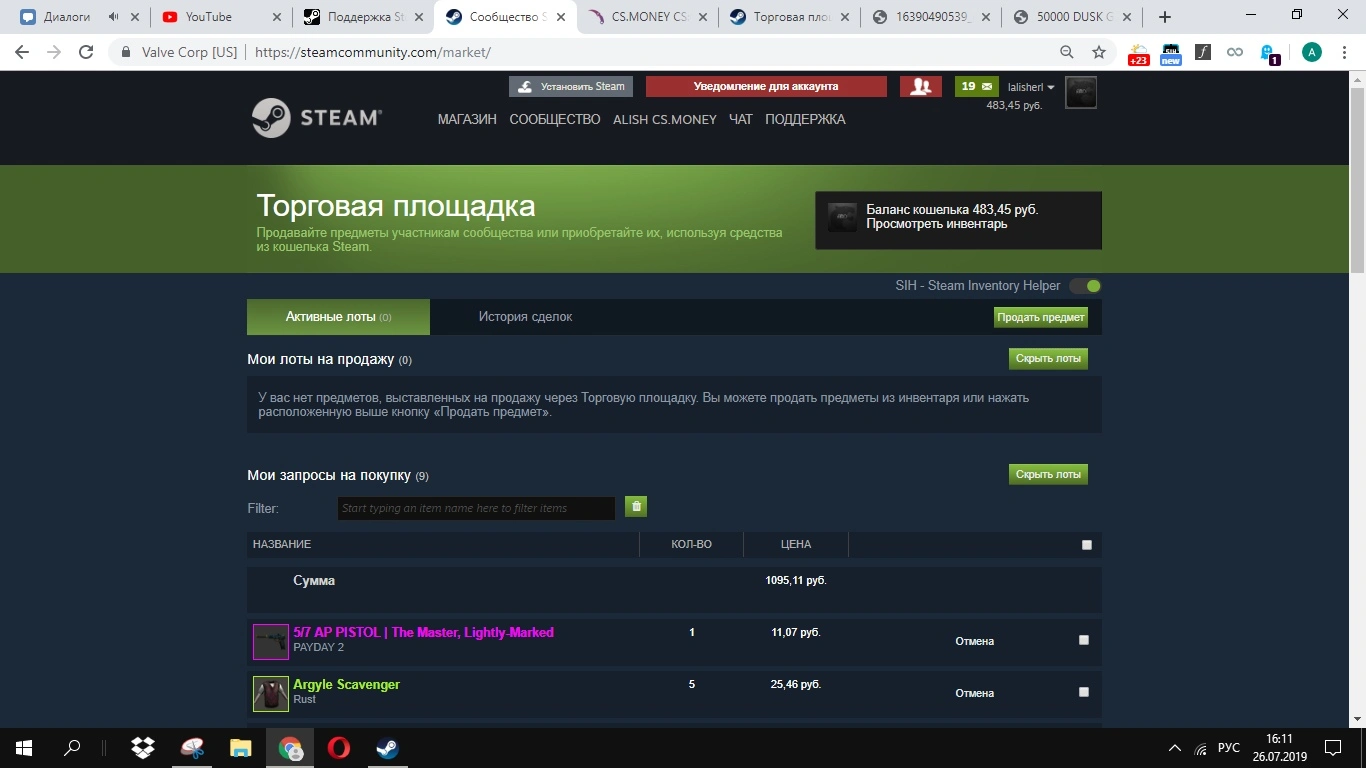Open МАГАЗИН in the Steam menu
1366x768 pixels.
[467, 119]
